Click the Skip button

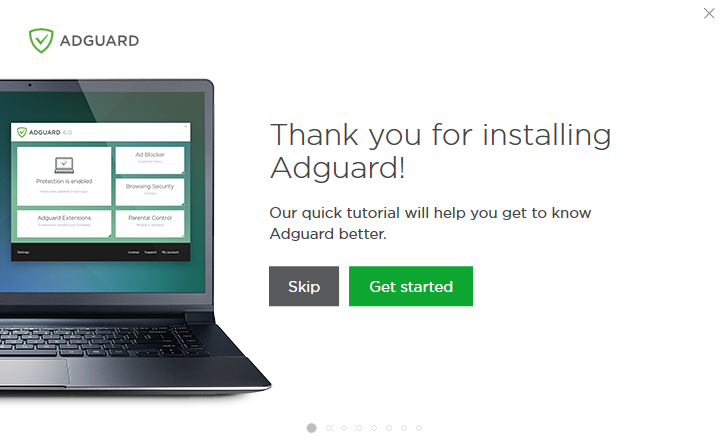(304, 286)
